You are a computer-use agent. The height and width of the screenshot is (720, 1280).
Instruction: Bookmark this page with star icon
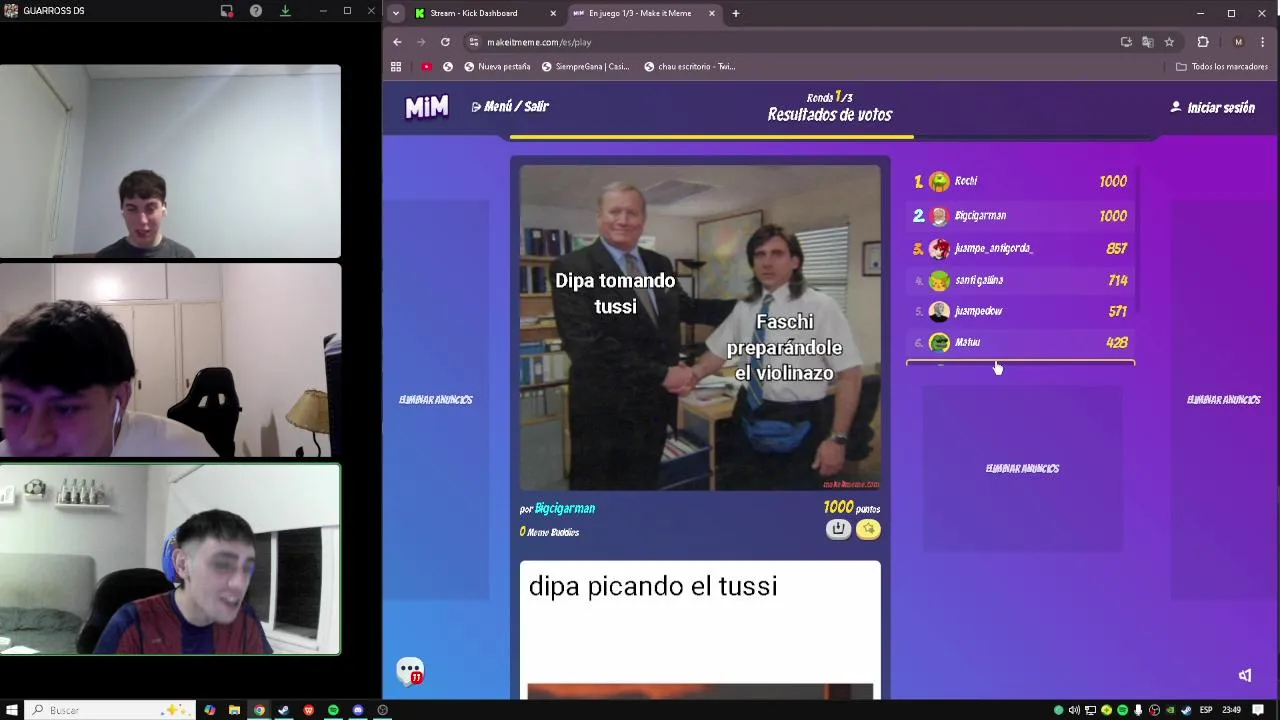(x=1169, y=42)
